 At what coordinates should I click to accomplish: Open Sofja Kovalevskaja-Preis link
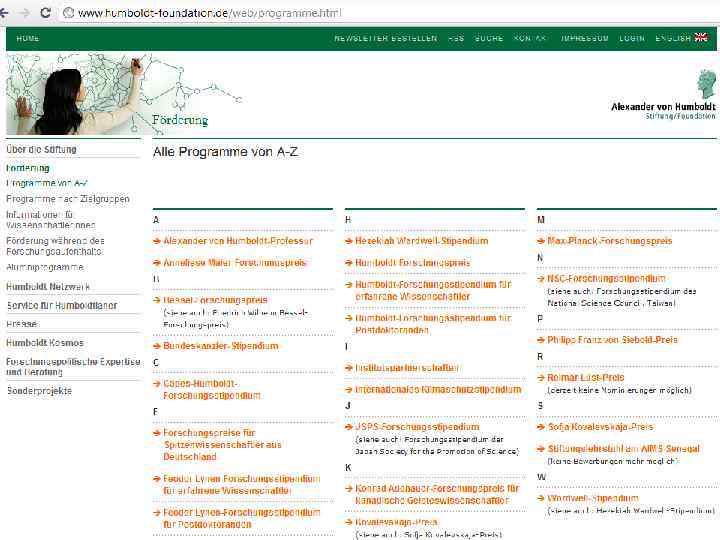pos(600,427)
